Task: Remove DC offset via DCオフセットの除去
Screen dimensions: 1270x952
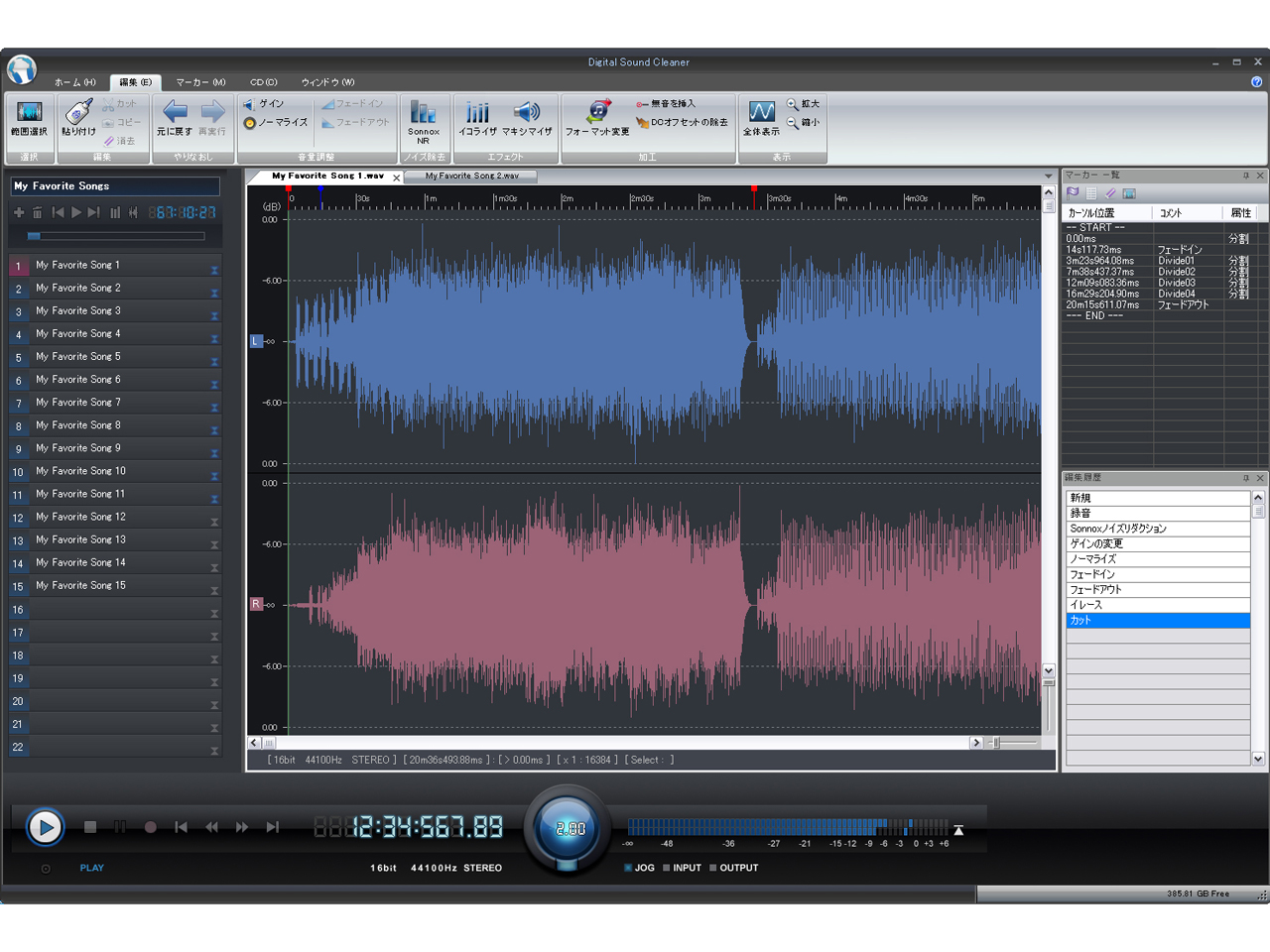Action: (x=685, y=124)
